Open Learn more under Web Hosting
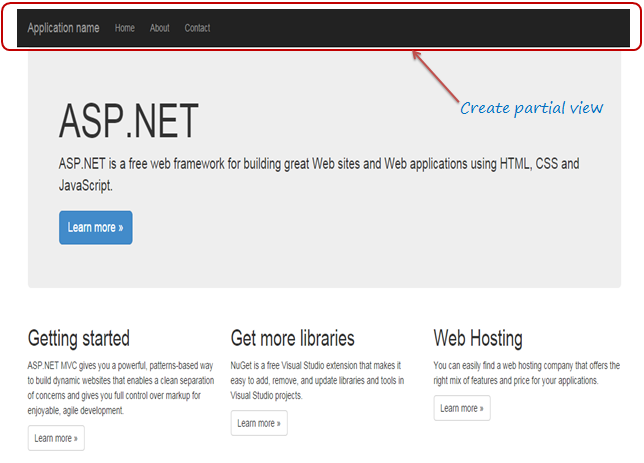 click(462, 408)
